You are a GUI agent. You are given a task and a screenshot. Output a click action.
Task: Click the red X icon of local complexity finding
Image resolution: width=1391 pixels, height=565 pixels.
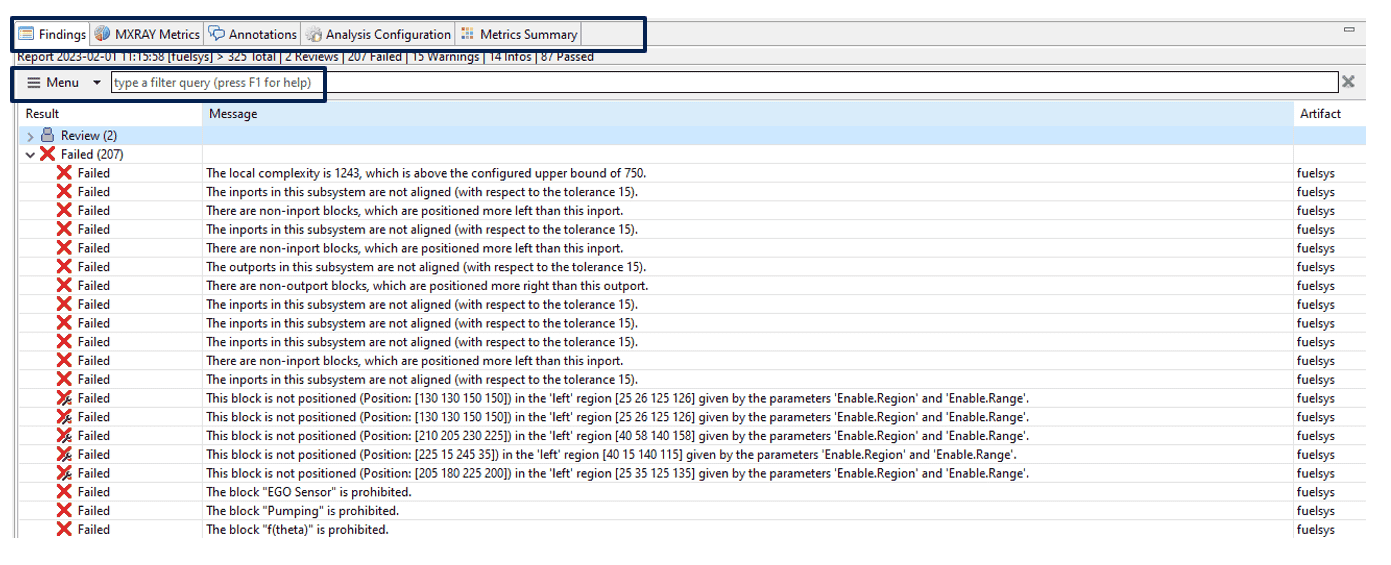point(64,173)
